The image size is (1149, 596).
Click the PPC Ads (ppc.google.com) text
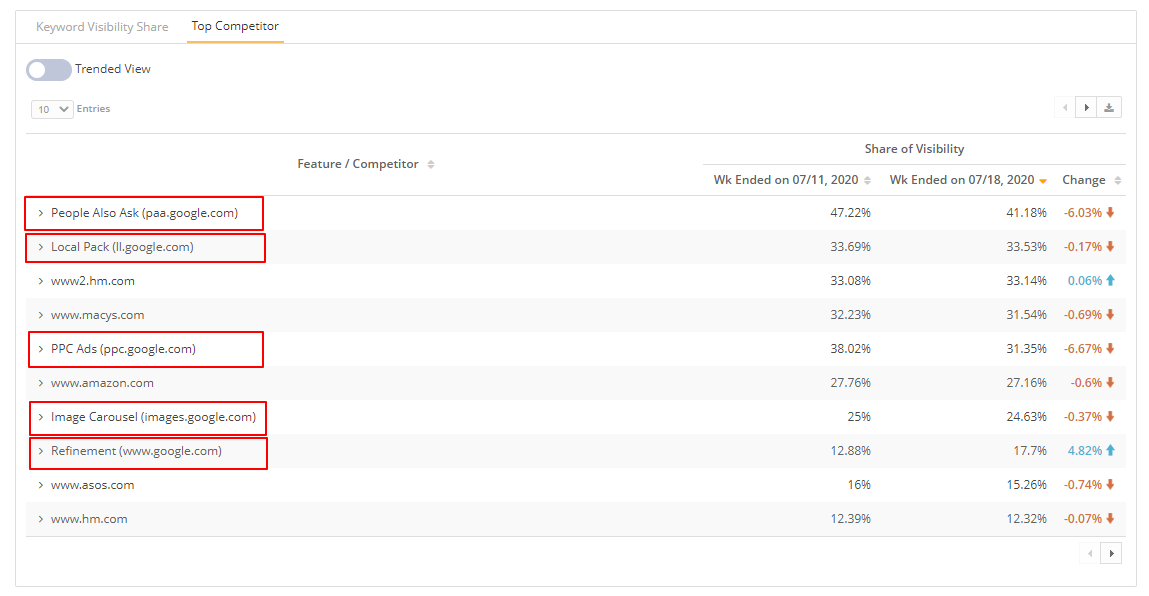[123, 349]
